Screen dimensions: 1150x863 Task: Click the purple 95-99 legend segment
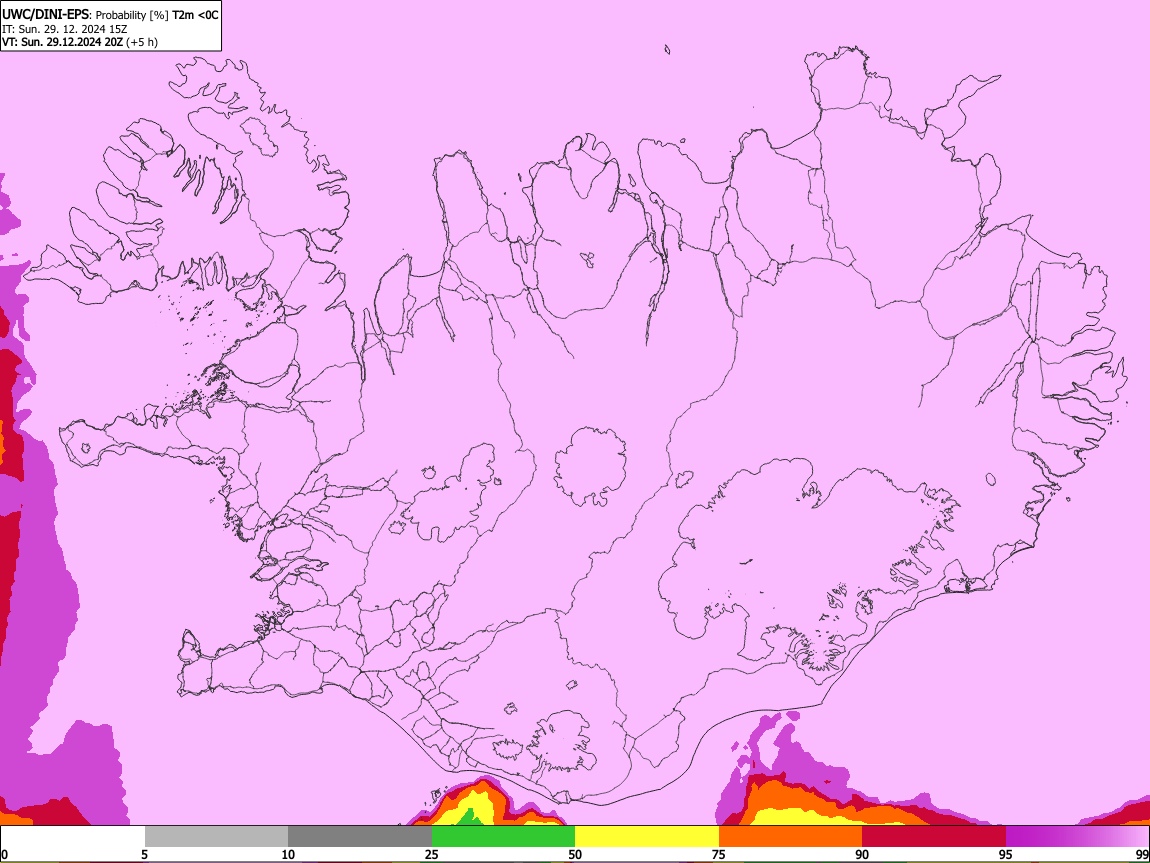pos(1077,837)
